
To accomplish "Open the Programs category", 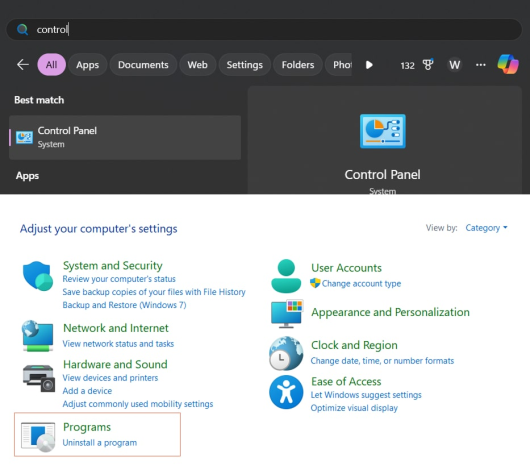I will coord(87,427).
